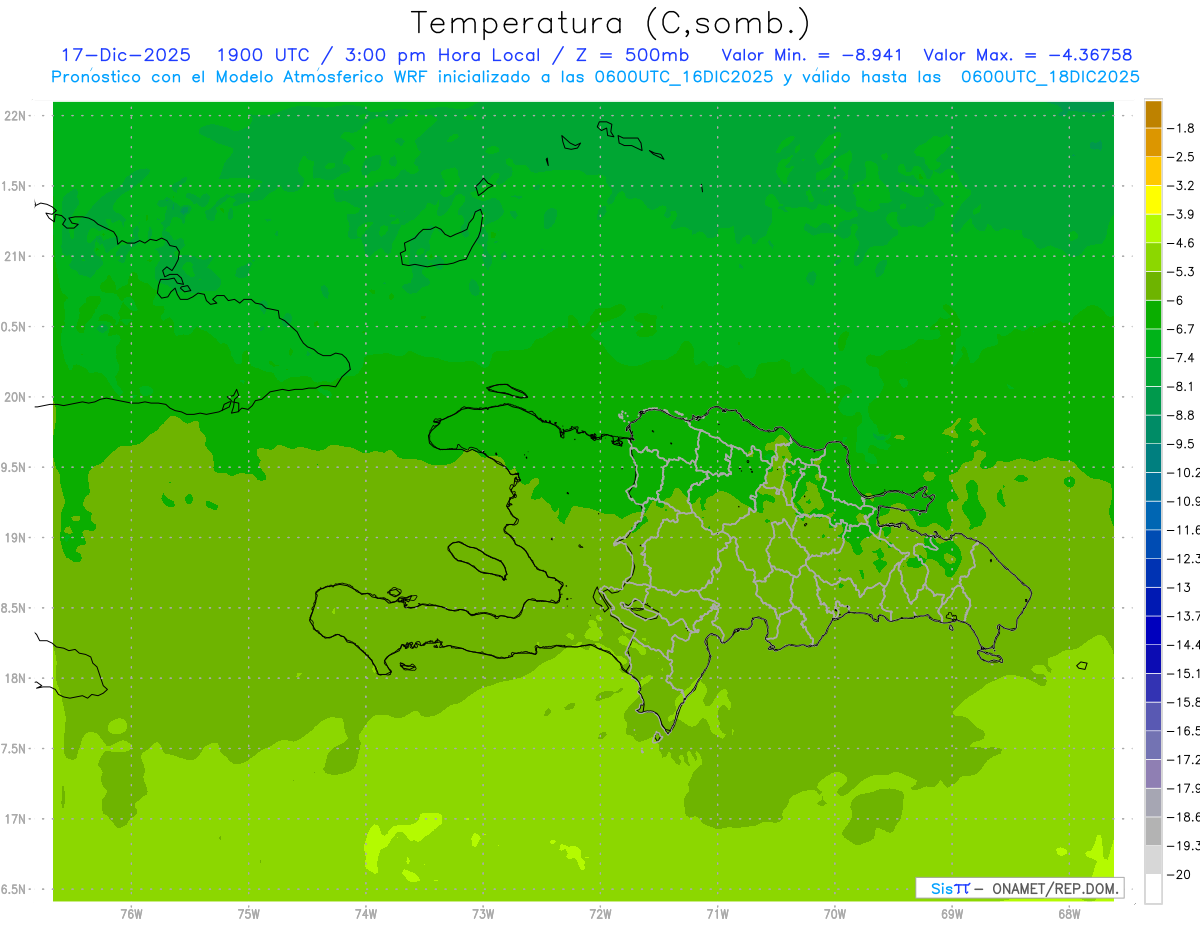Click the "Valor Max. = -4.36758" text
The height and width of the screenshot is (927, 1200).
pos(1028,55)
